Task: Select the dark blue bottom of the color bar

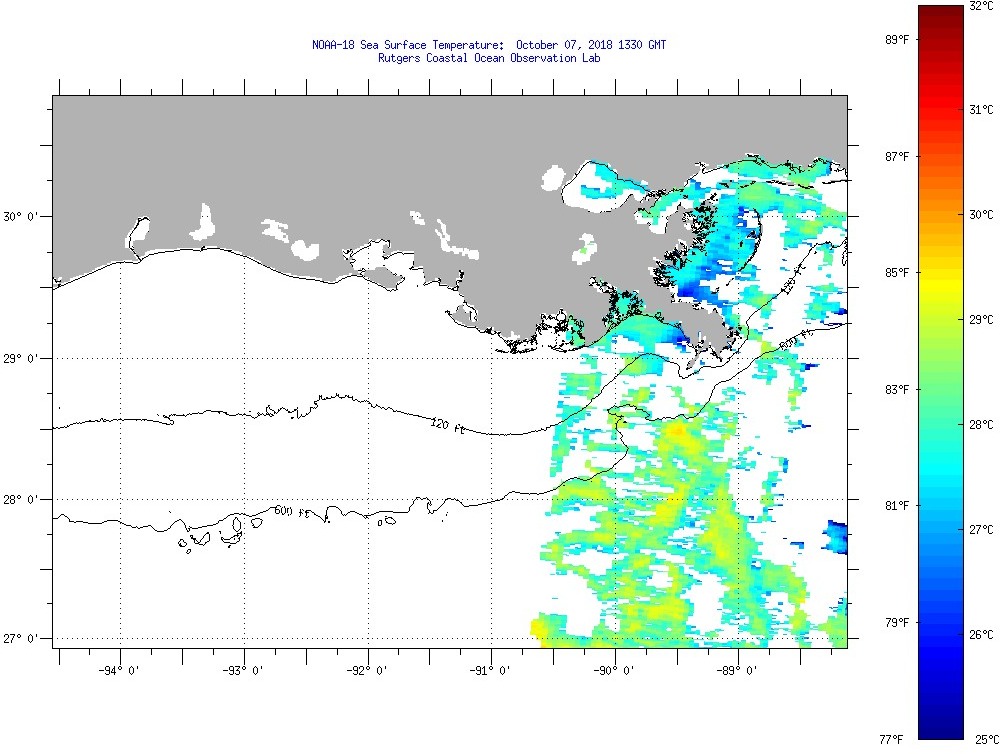Action: click(x=940, y=730)
